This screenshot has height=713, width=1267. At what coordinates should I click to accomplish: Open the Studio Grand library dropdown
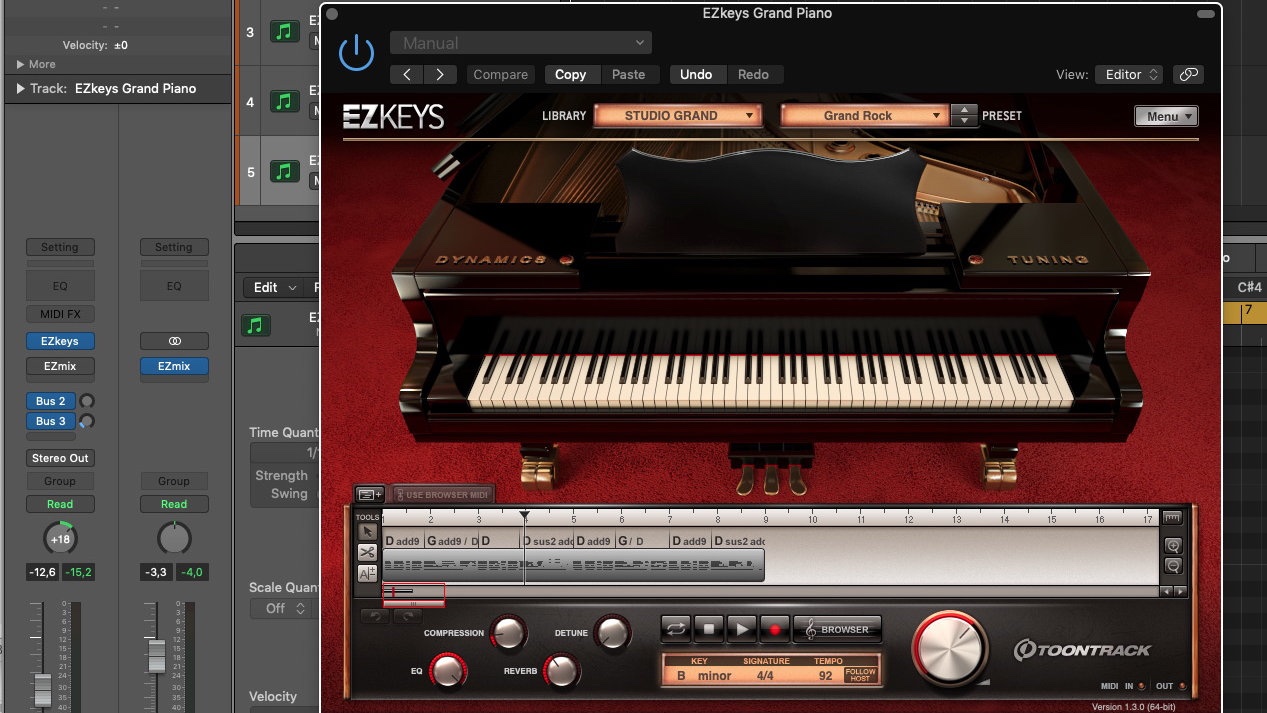point(677,116)
